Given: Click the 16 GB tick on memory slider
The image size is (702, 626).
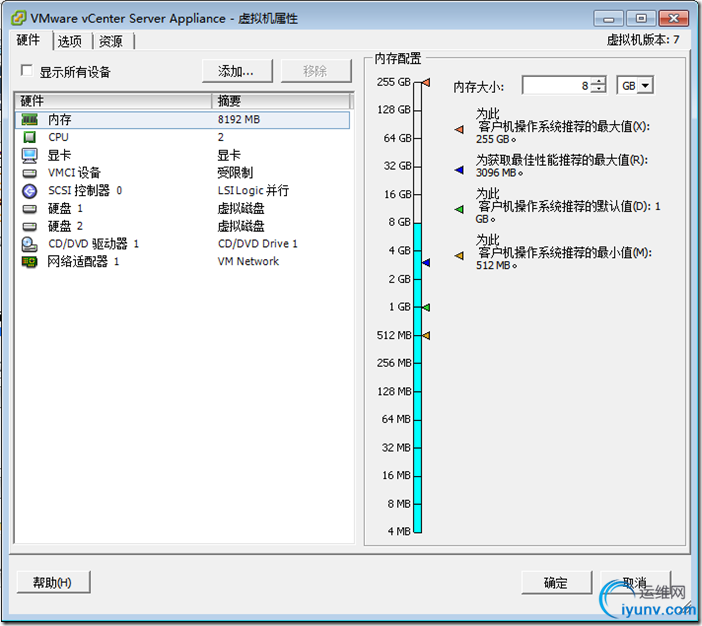Looking at the screenshot, I should pos(417,194).
